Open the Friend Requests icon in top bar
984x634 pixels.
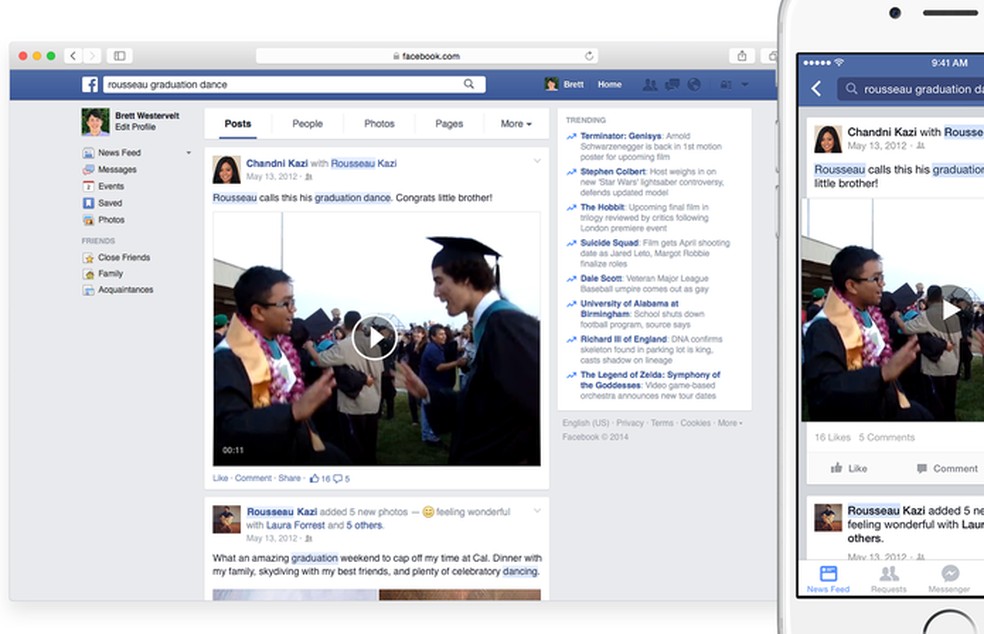click(x=651, y=84)
